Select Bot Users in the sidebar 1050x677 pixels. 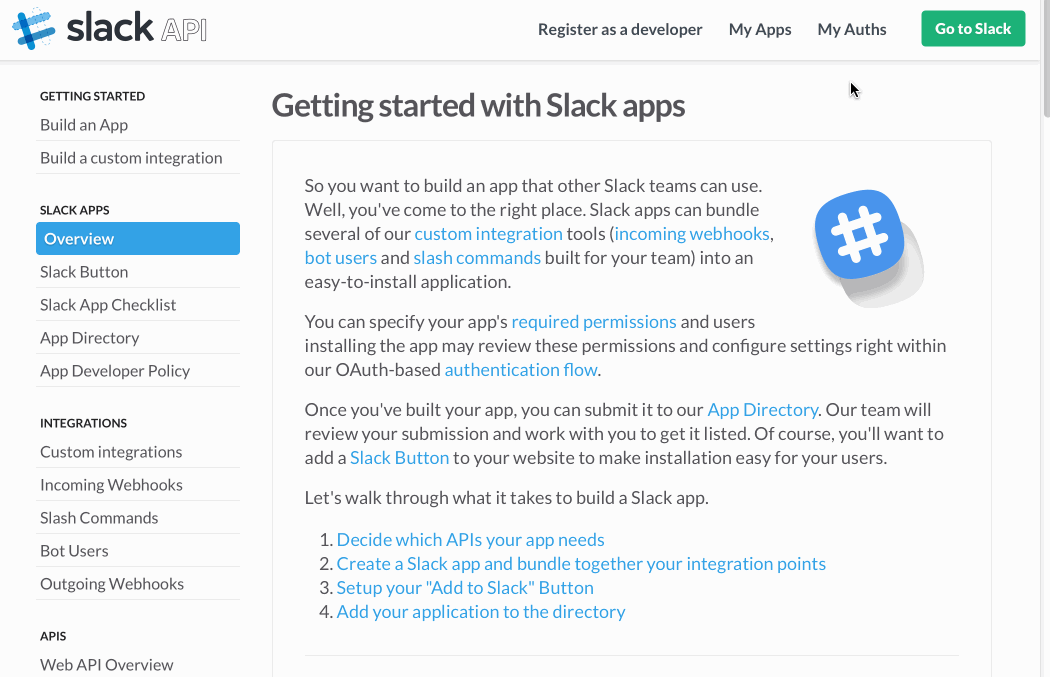pyautogui.click(x=73, y=550)
